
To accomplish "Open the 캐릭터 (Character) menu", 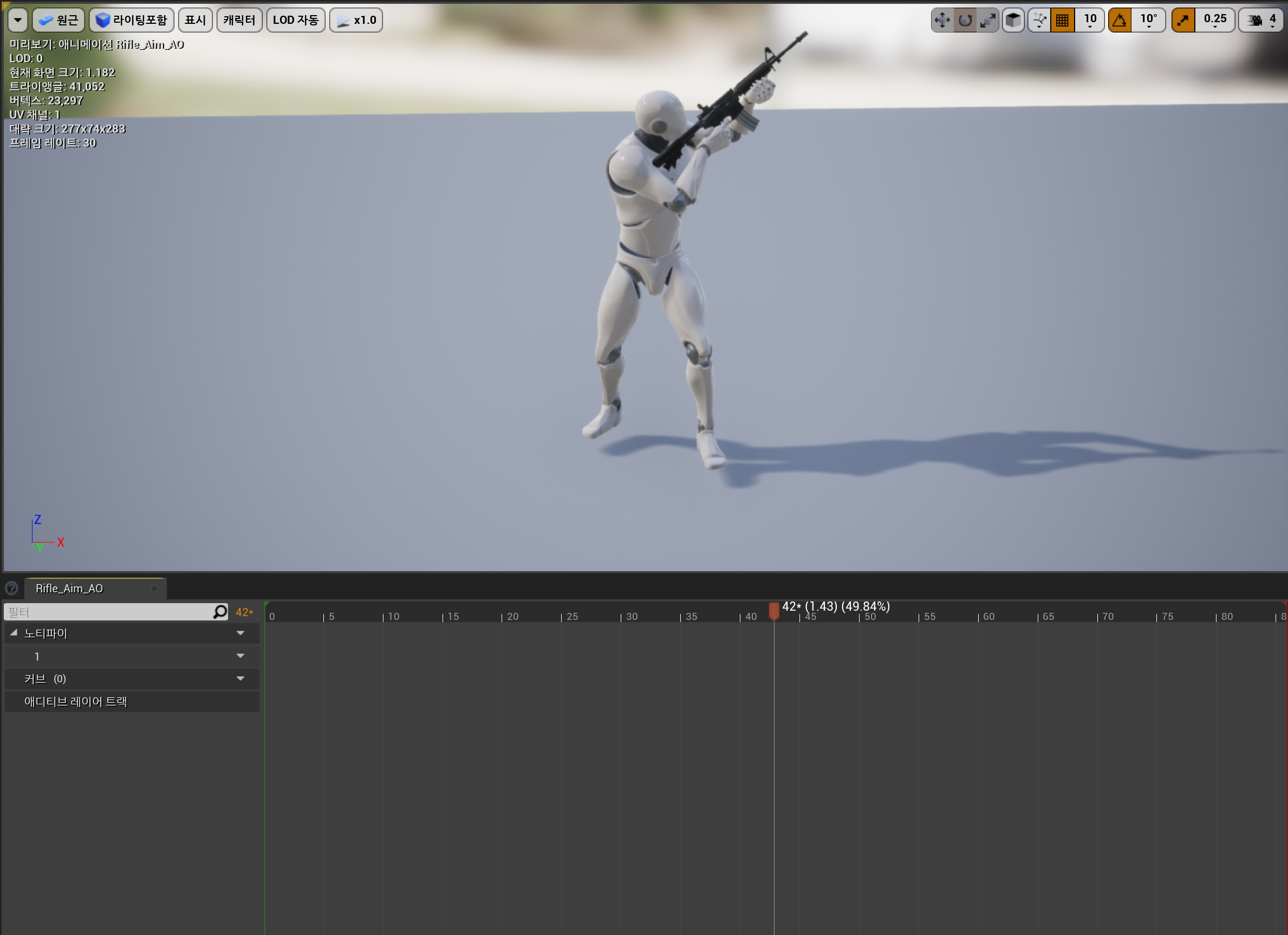I will tap(239, 20).
